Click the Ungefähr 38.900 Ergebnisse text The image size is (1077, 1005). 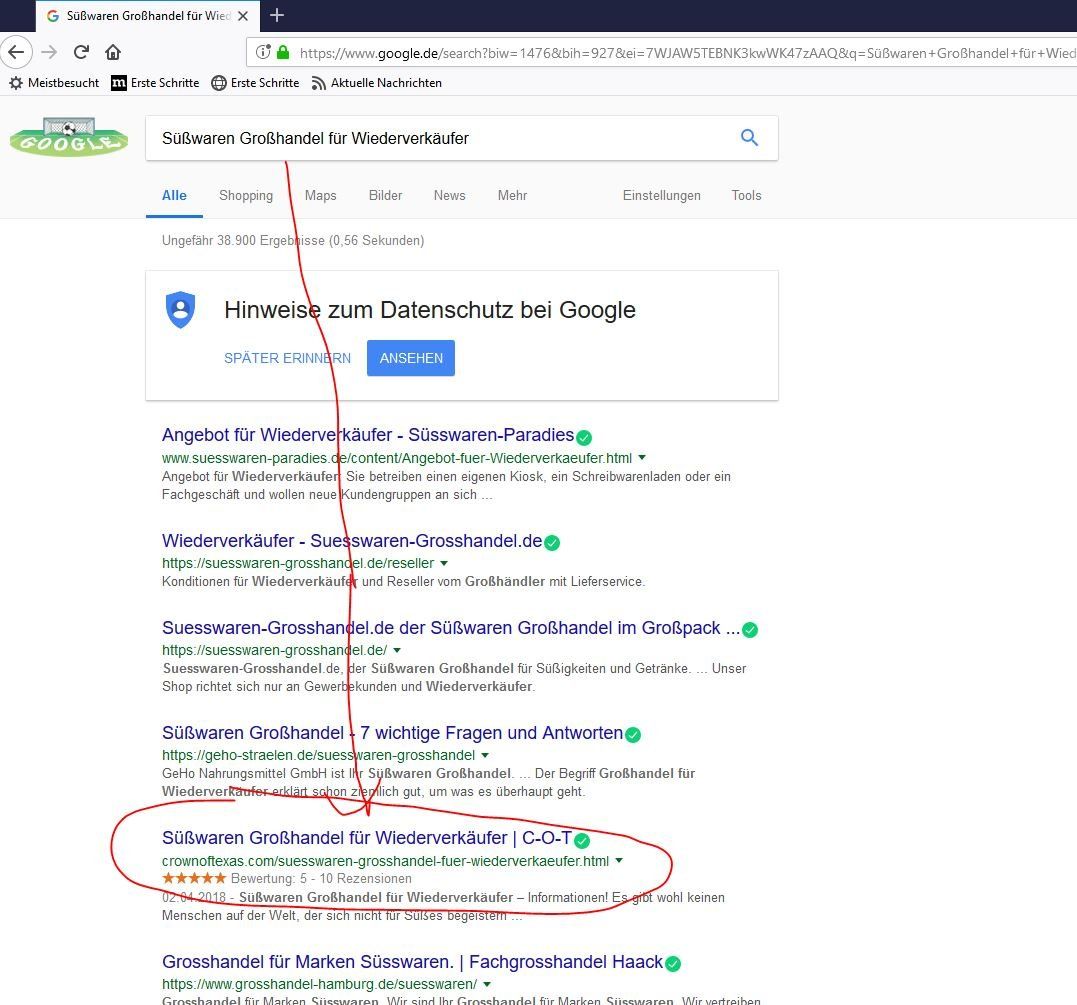coord(293,240)
